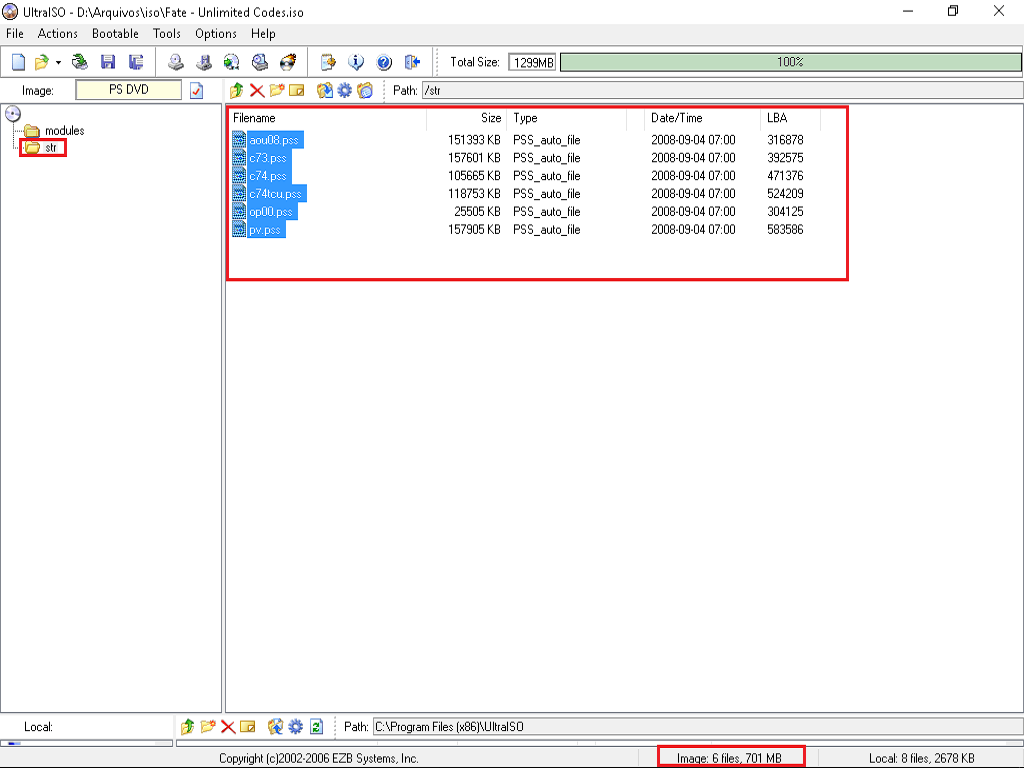This screenshot has height=768, width=1024.
Task: Click the red X delete icon above file list
Action: pos(257,91)
